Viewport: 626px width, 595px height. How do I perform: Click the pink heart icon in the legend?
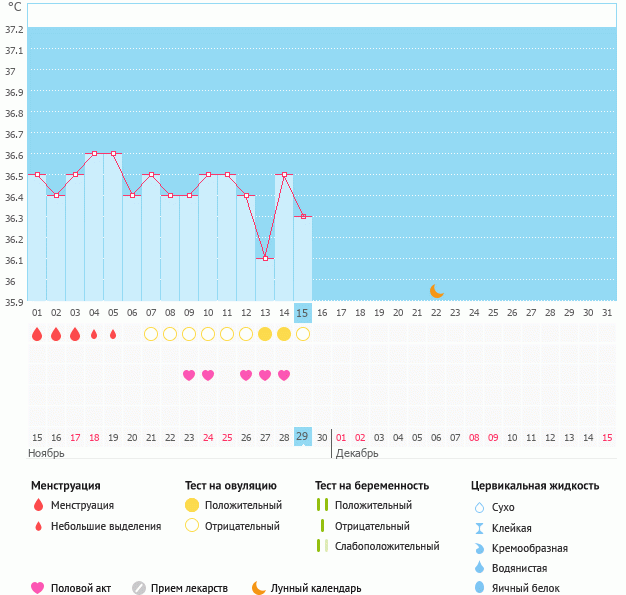coord(38,588)
